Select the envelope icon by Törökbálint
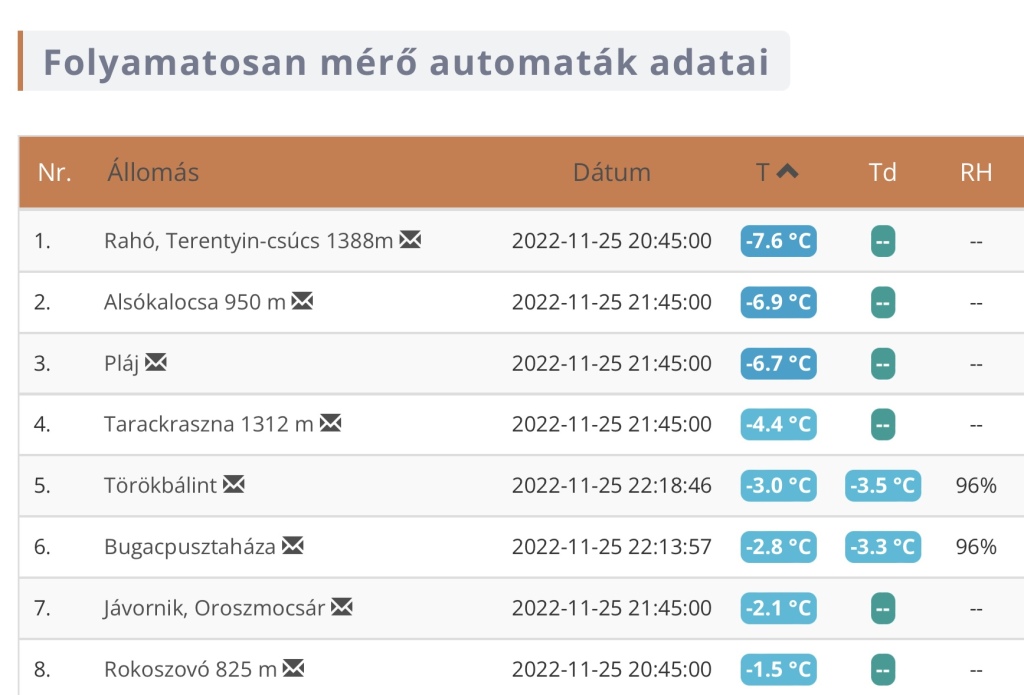Image resolution: width=1024 pixels, height=695 pixels. click(x=233, y=485)
